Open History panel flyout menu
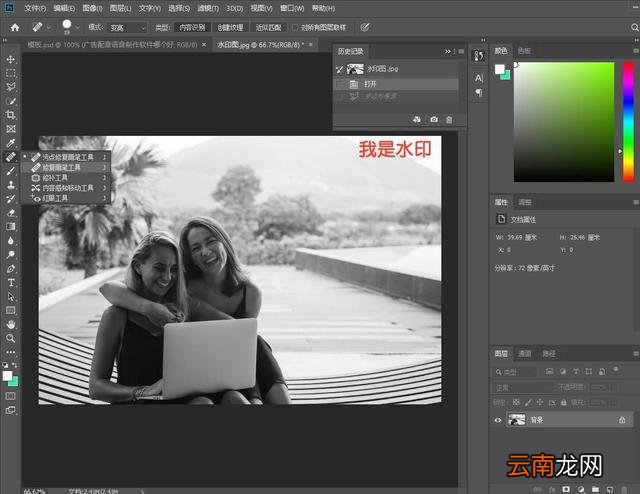The height and width of the screenshot is (494, 640). pyautogui.click(x=461, y=51)
